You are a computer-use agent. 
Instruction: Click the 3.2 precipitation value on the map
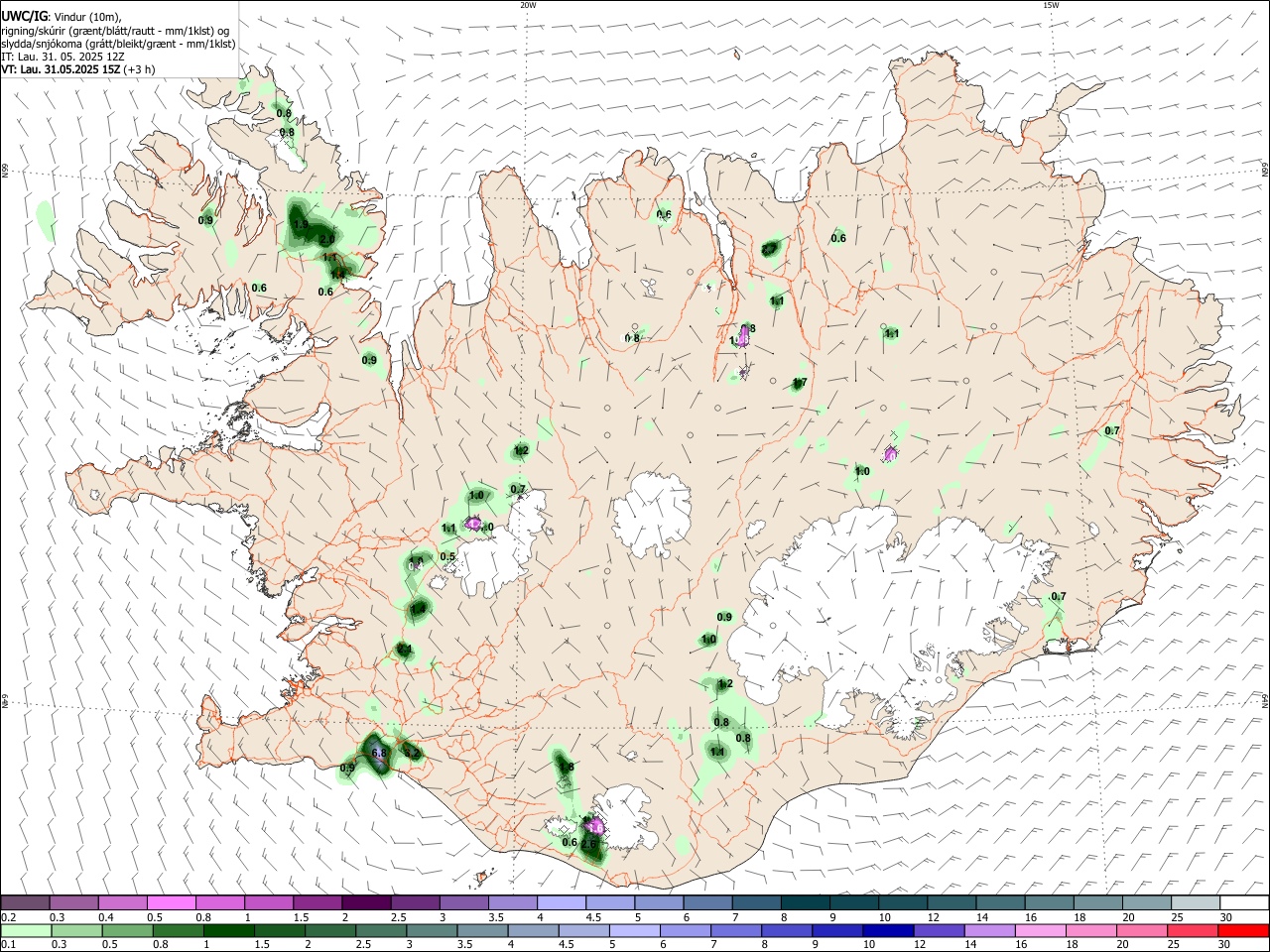click(x=413, y=754)
